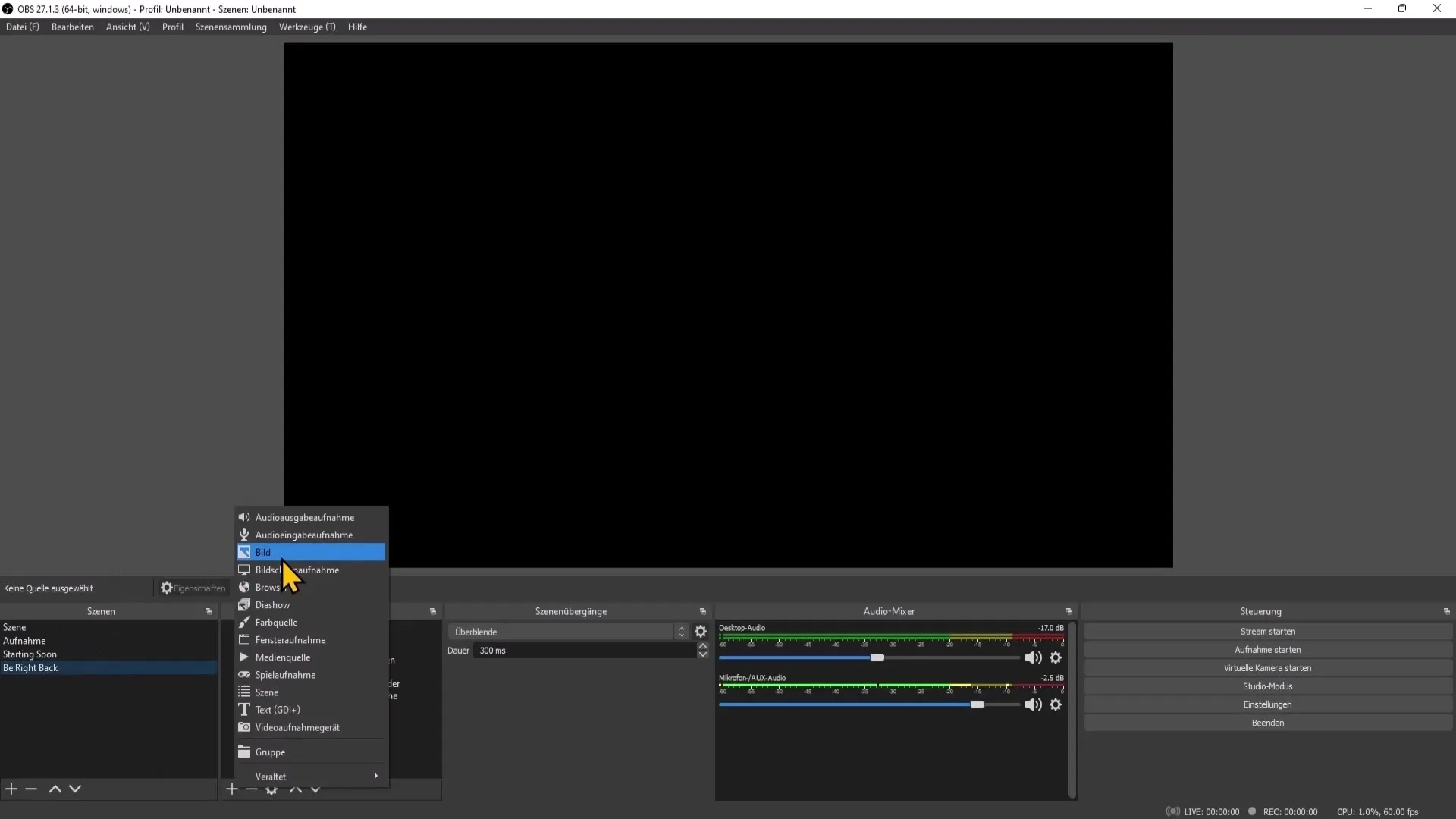
Task: Add a Szene source from menu
Action: coord(311,692)
